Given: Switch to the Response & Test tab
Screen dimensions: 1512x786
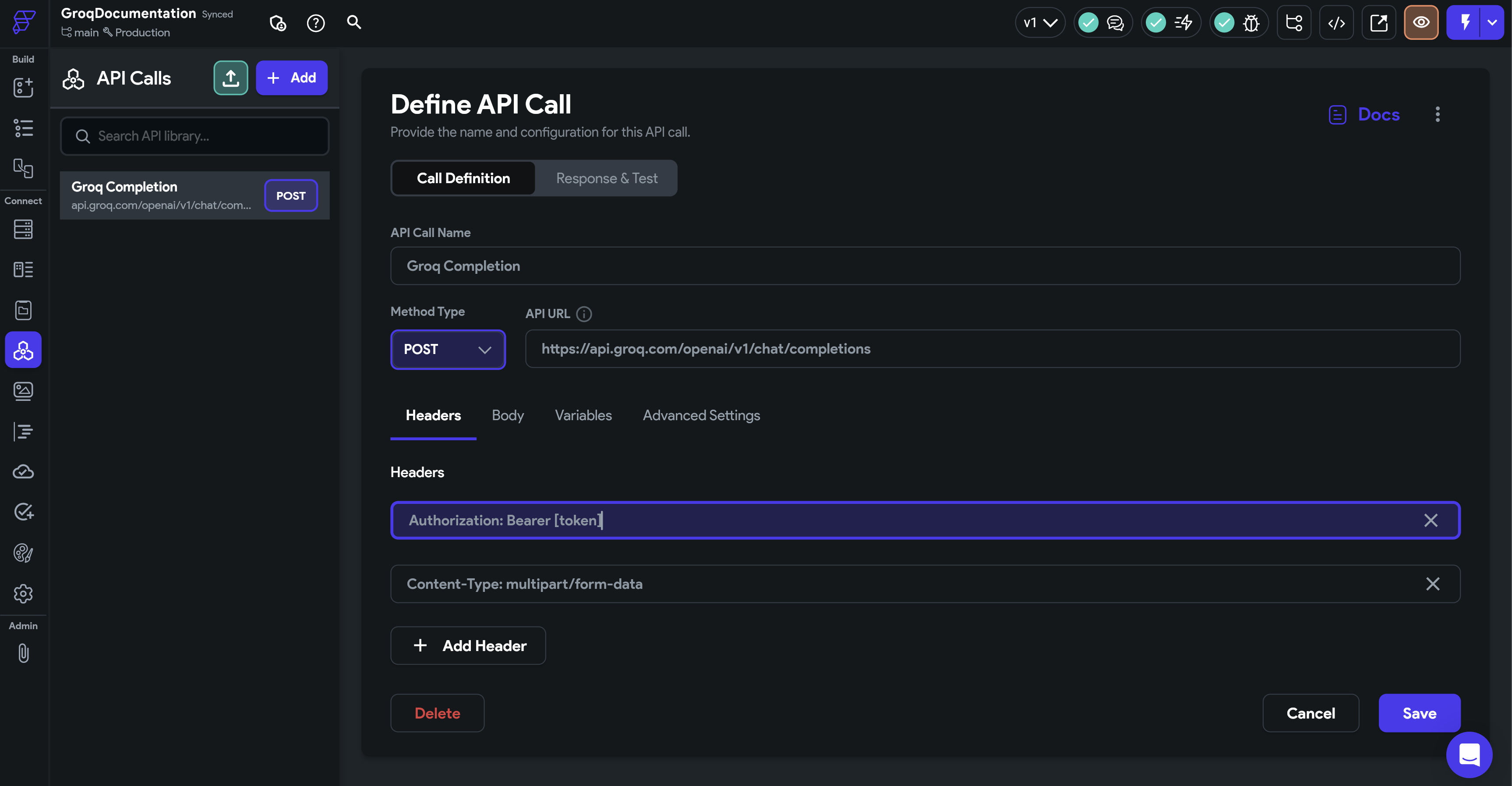Looking at the screenshot, I should 606,178.
